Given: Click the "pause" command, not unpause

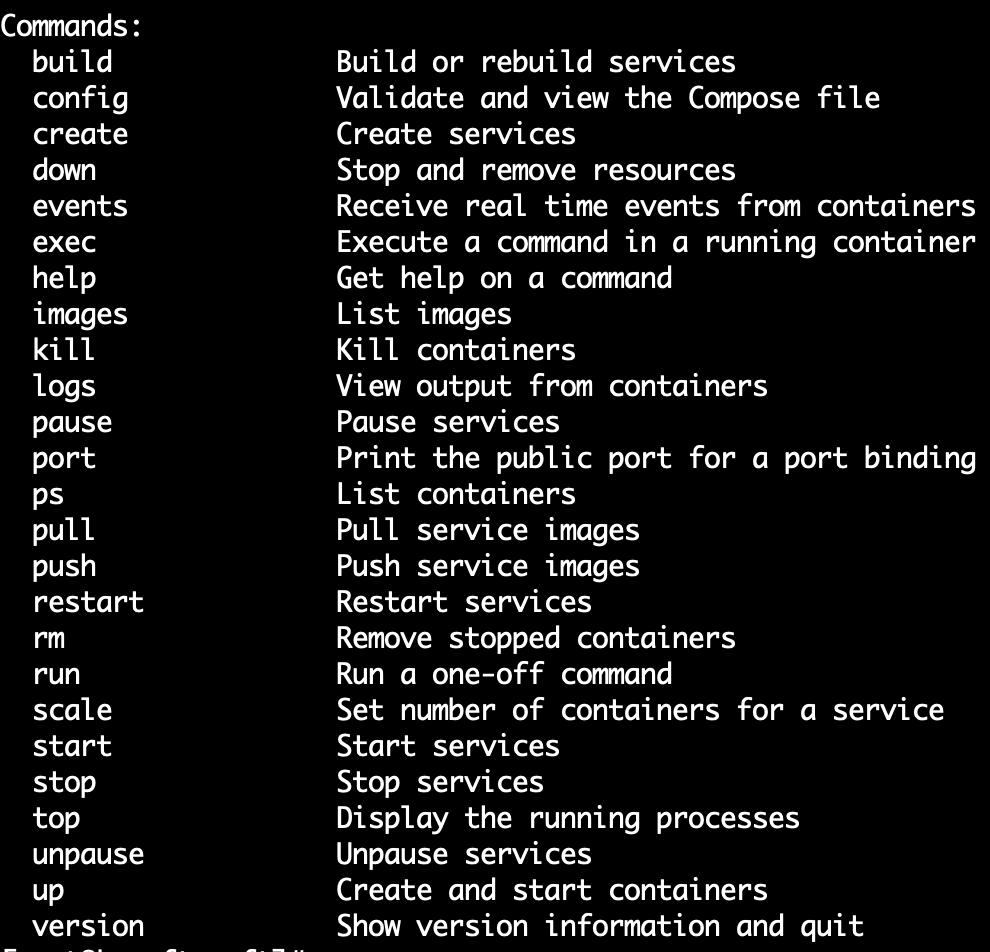Looking at the screenshot, I should pos(72,422).
